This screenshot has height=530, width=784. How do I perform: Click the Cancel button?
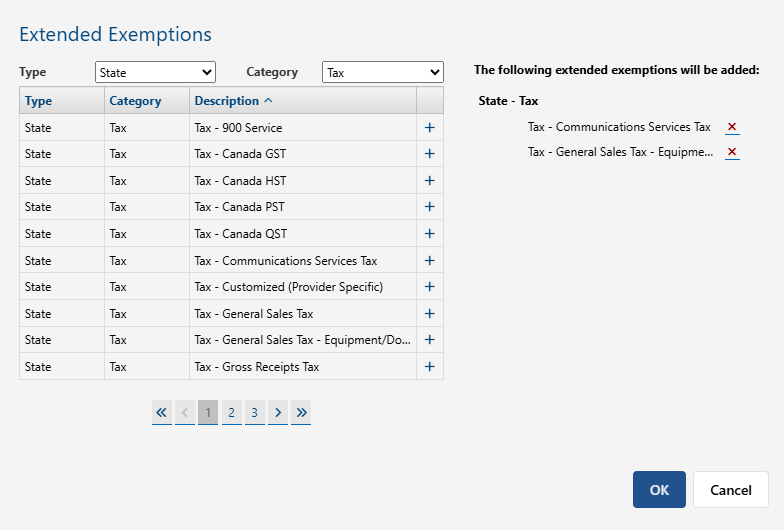pyautogui.click(x=730, y=490)
